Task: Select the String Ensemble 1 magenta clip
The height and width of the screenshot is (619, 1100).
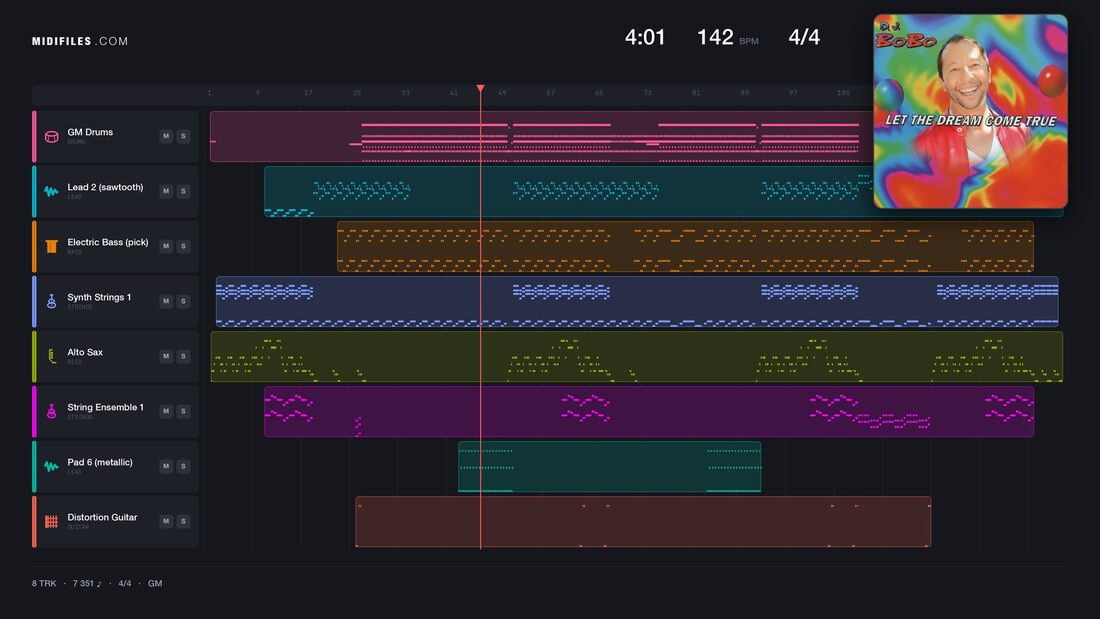Action: [649, 411]
